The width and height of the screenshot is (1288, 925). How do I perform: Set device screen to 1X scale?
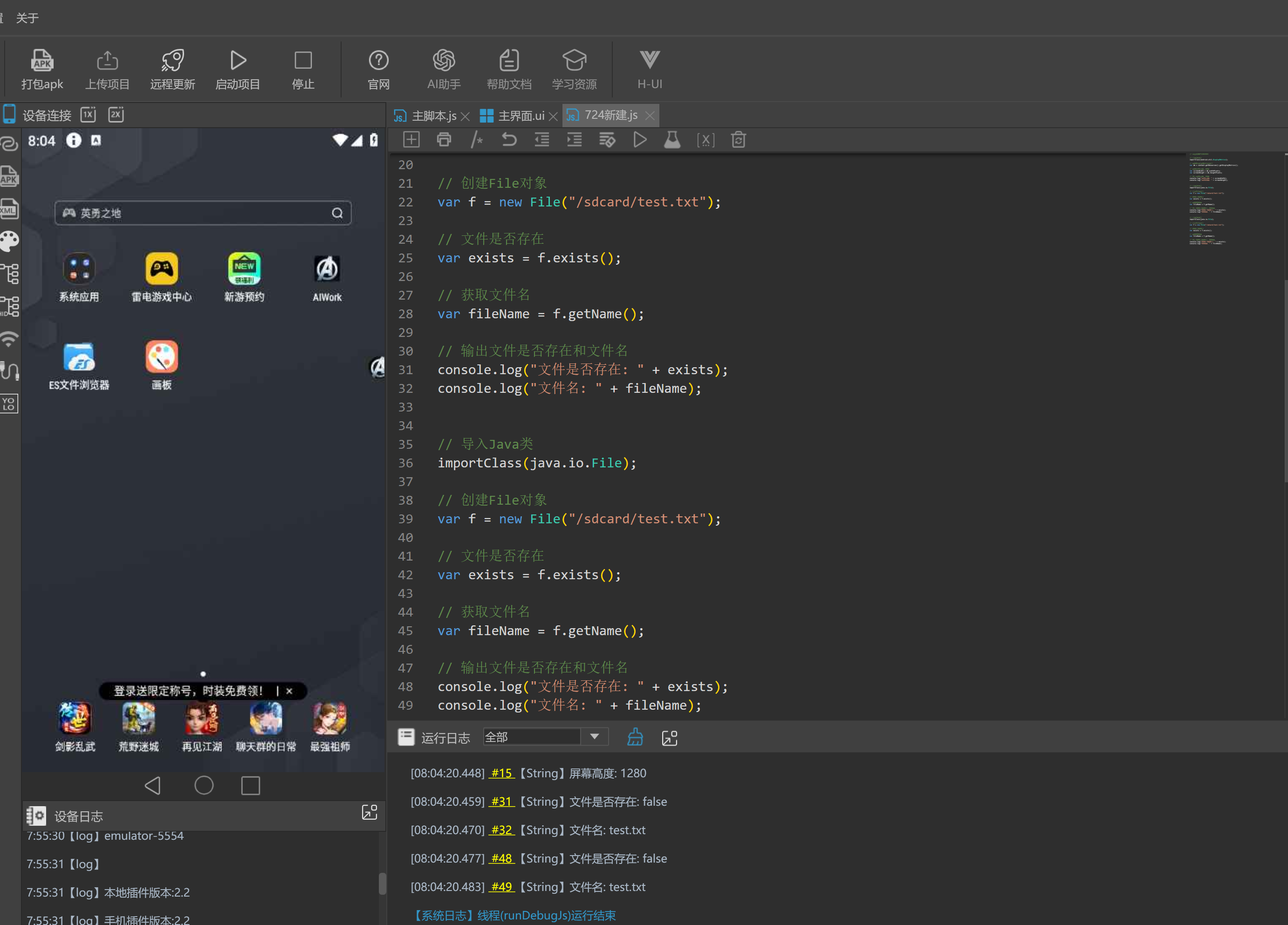[x=88, y=114]
